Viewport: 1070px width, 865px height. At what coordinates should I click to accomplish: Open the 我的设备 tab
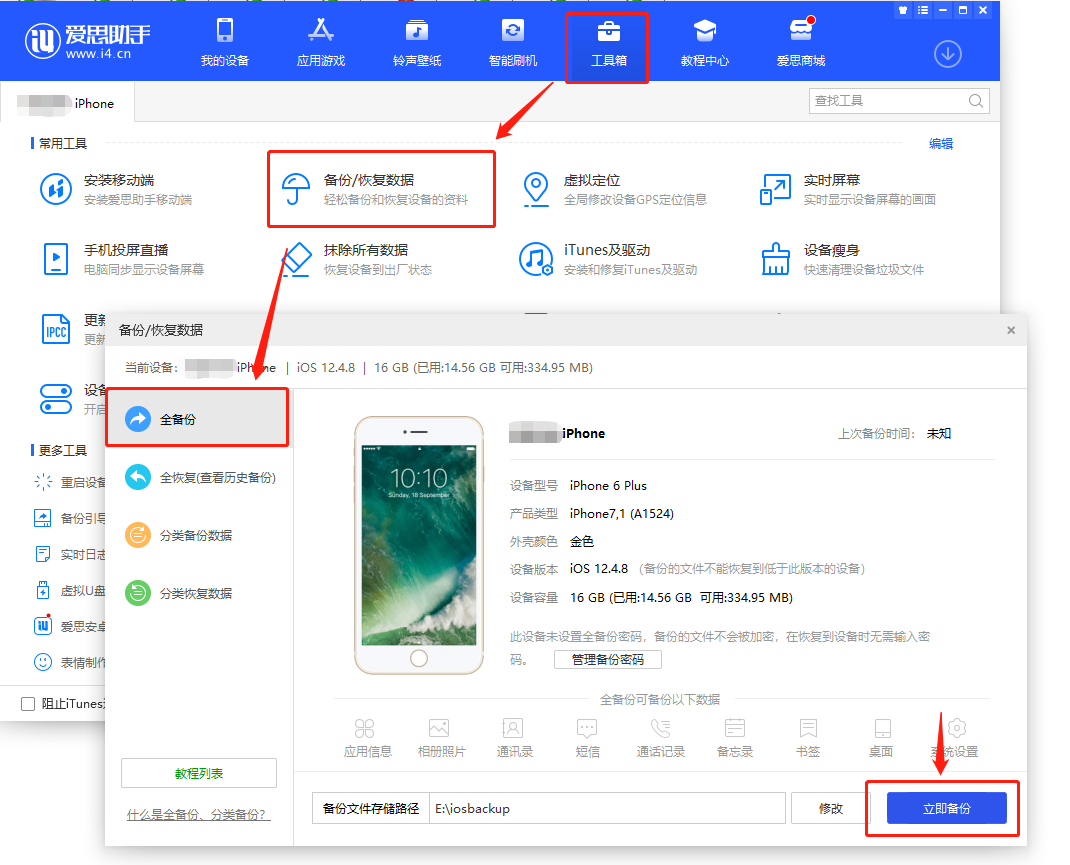(225, 42)
